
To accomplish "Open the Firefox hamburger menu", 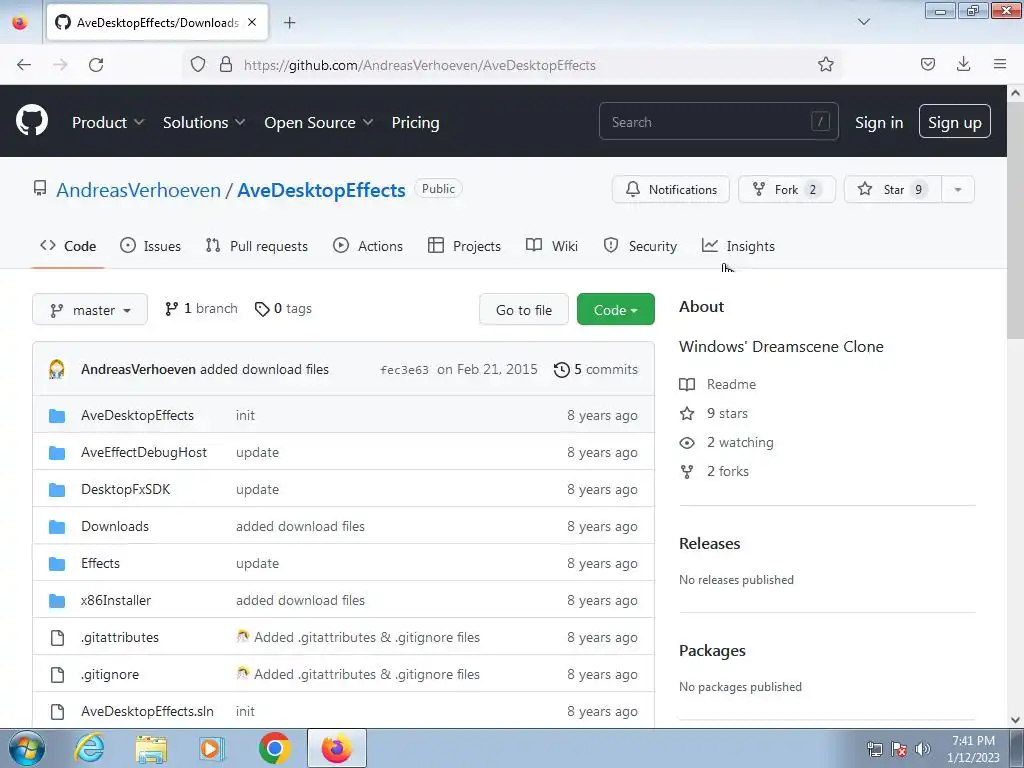I will 1000,64.
